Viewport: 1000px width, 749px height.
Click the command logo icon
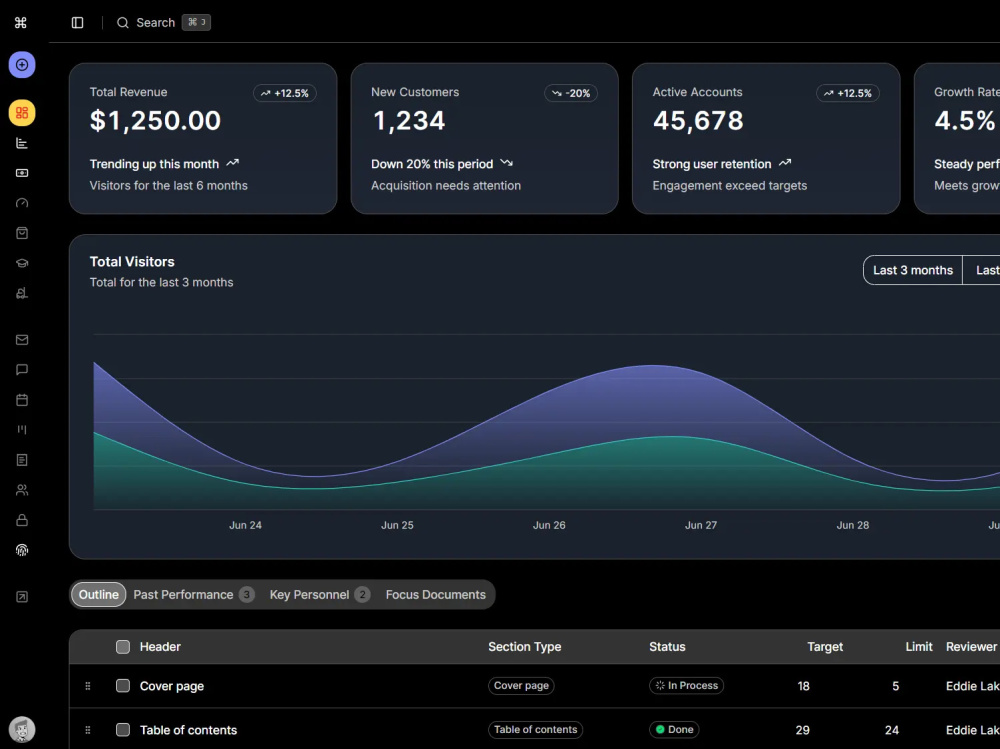[20, 23]
